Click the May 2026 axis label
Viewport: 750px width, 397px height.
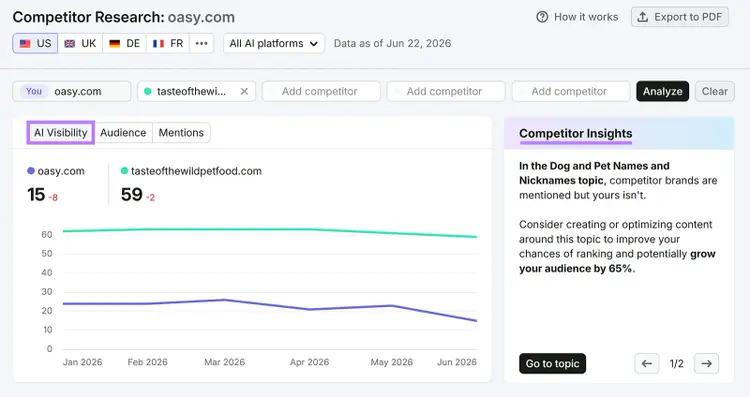392,362
